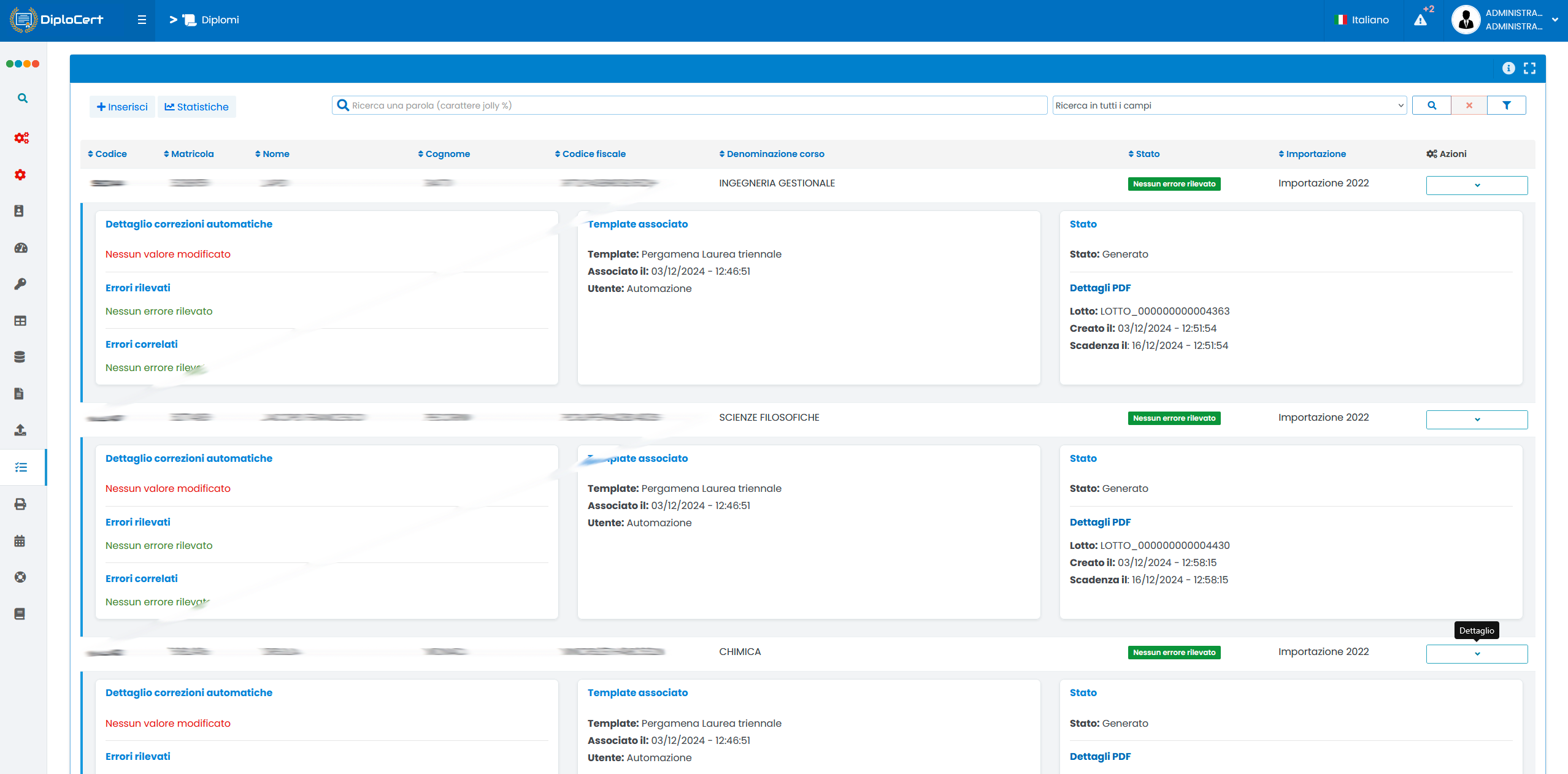Click the key icon in the sidebar

point(20,284)
